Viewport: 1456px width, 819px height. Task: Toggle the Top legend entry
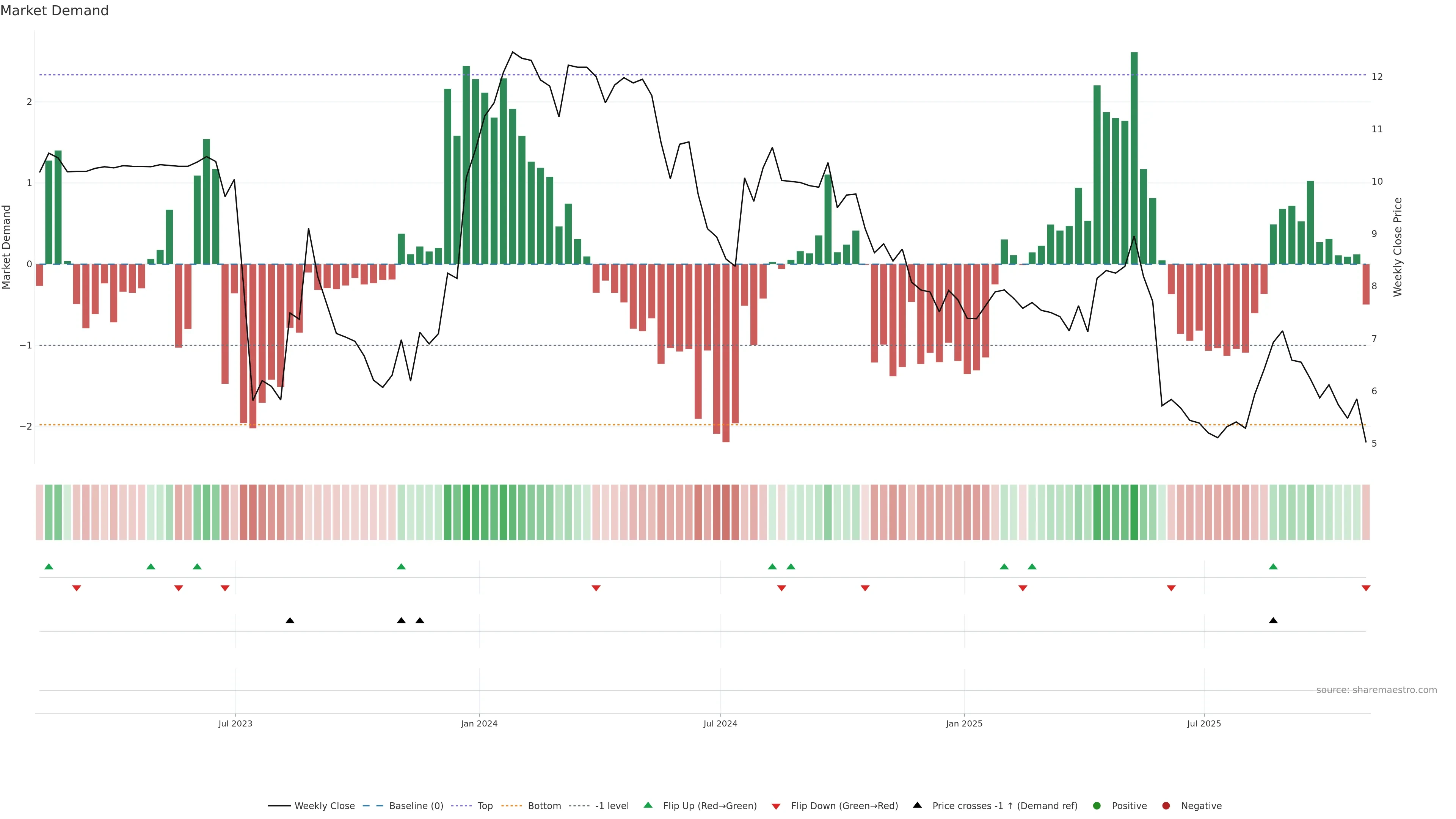point(485,805)
